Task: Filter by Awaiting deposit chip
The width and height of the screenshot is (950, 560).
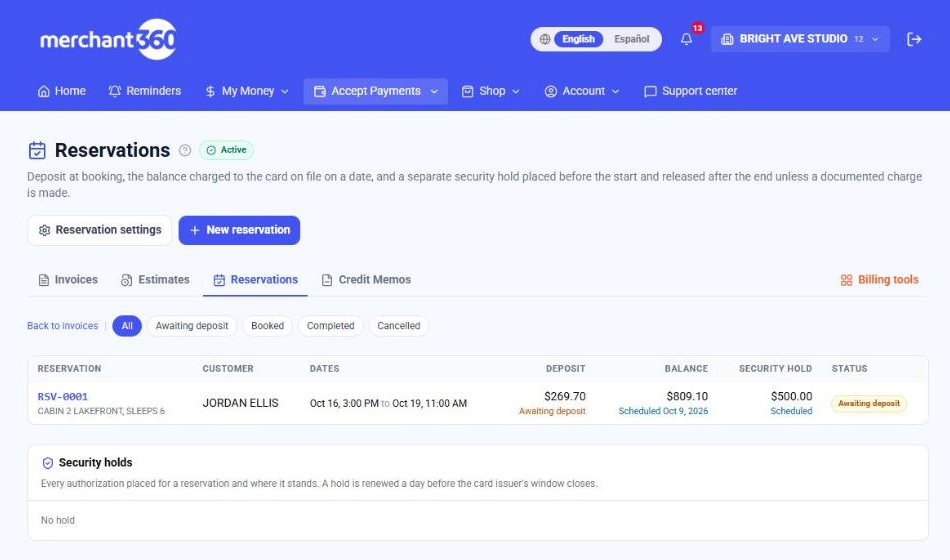Action: (191, 326)
